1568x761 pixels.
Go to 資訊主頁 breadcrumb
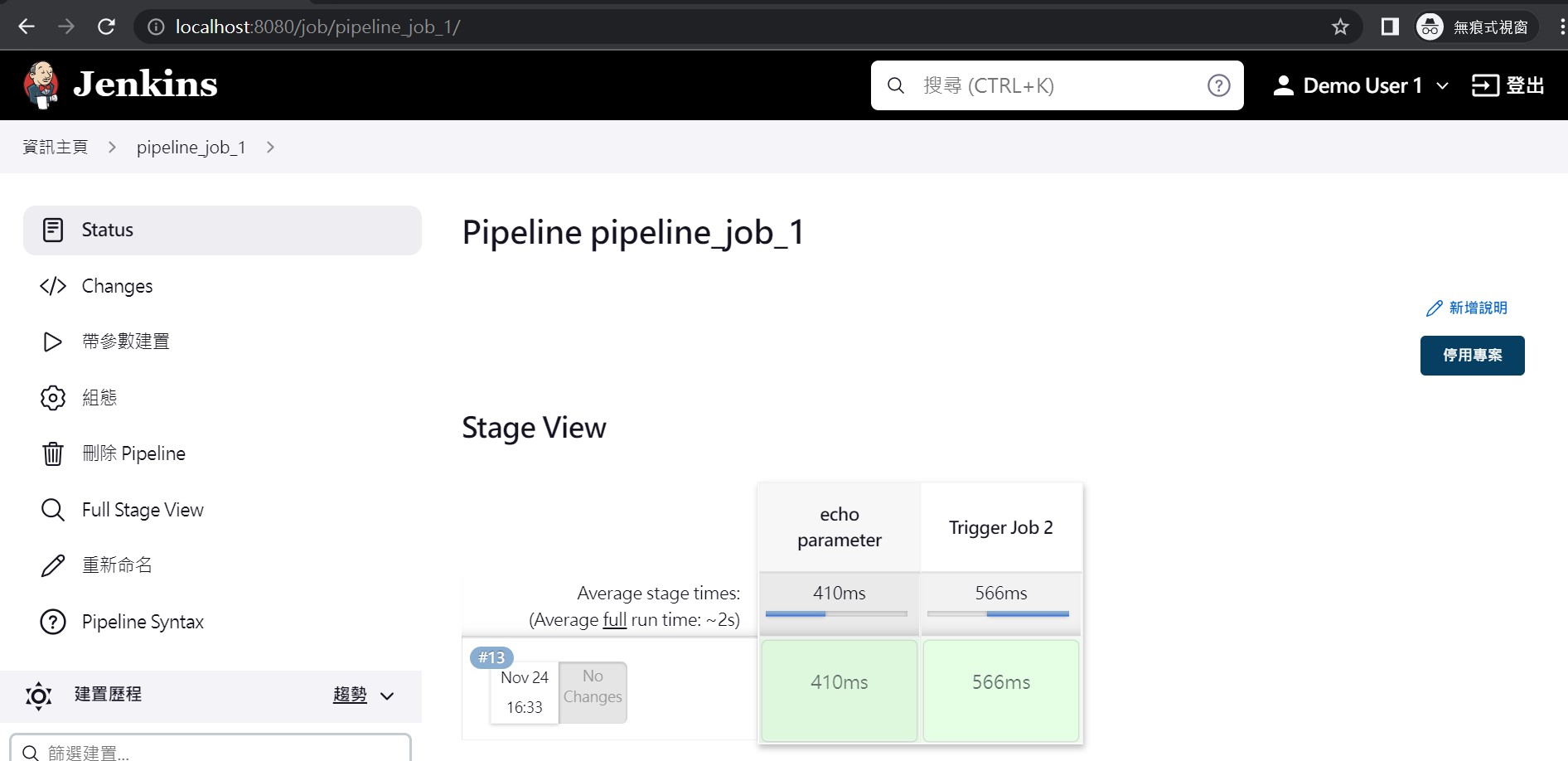pos(55,147)
